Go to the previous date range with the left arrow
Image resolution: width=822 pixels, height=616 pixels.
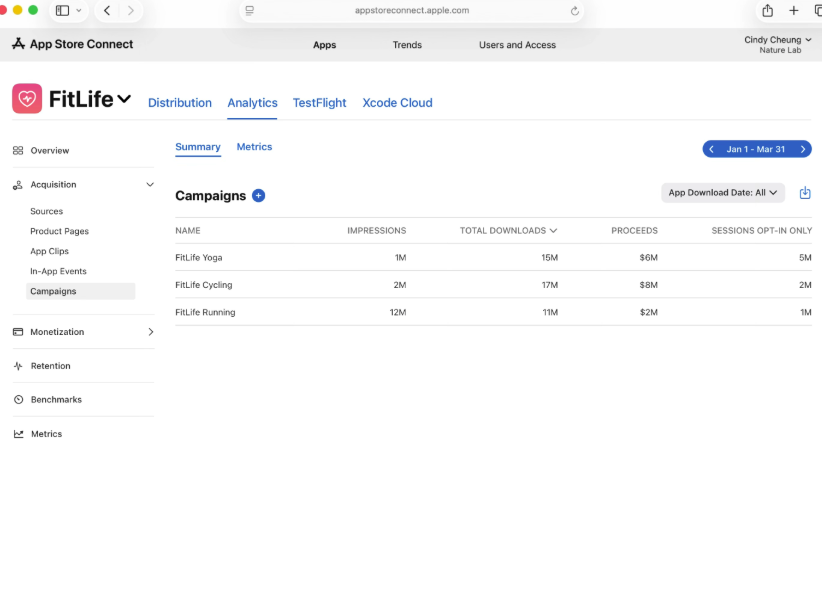coord(711,149)
